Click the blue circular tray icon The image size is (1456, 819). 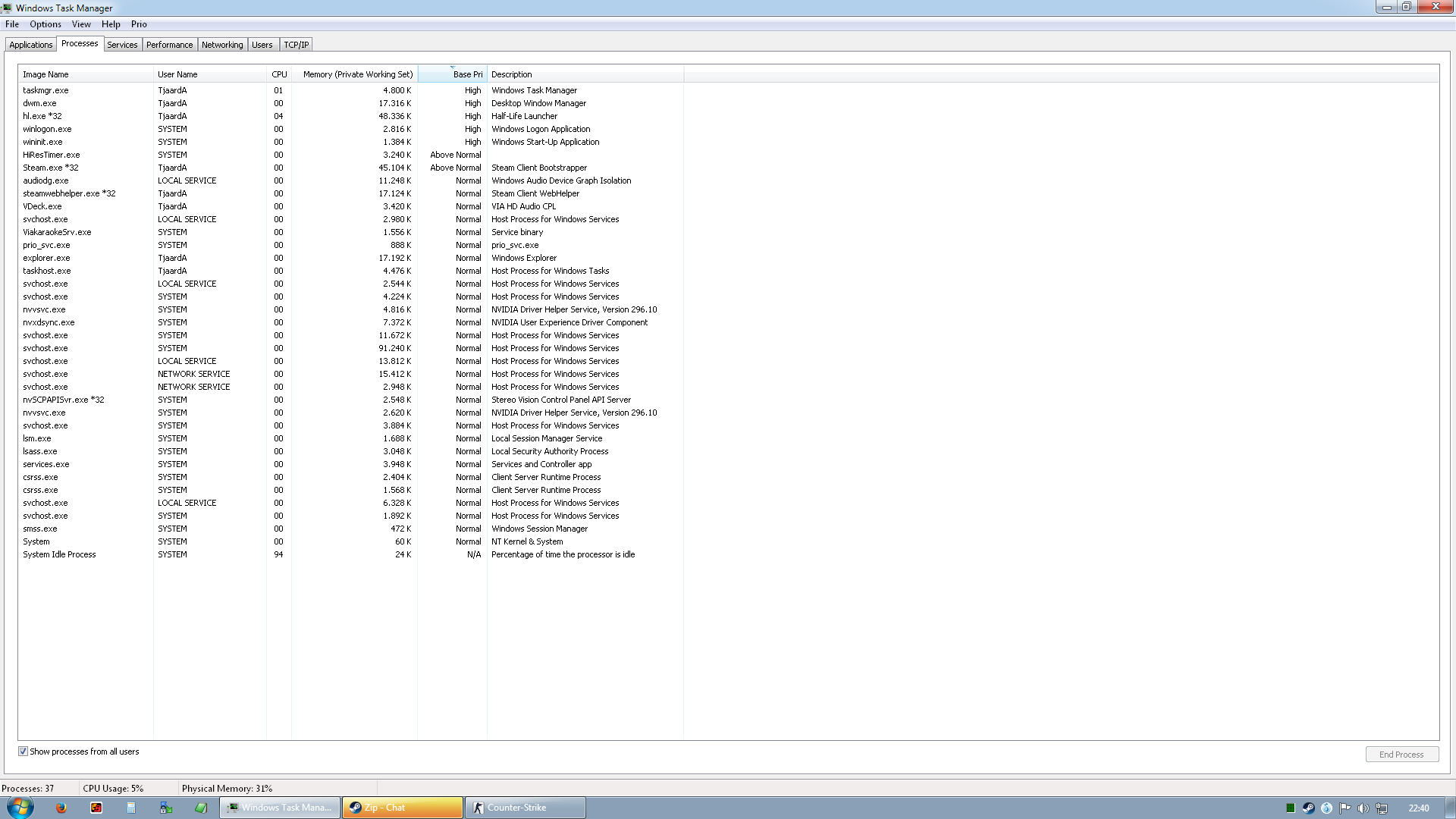pos(1326,808)
